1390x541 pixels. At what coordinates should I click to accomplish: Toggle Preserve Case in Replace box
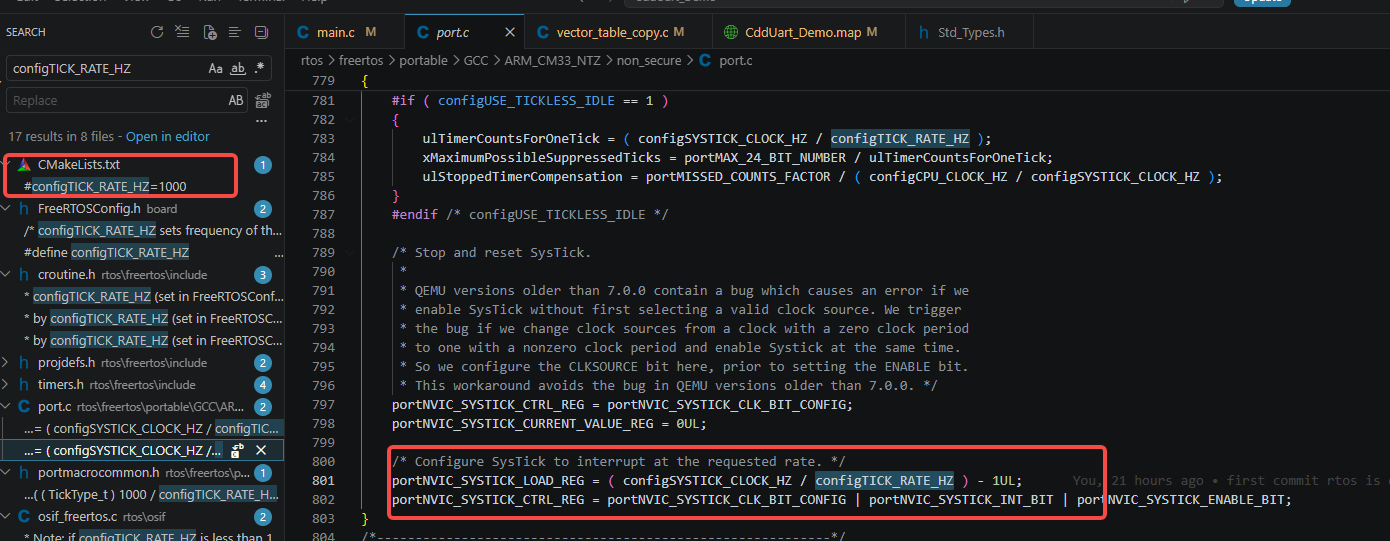tap(236, 100)
